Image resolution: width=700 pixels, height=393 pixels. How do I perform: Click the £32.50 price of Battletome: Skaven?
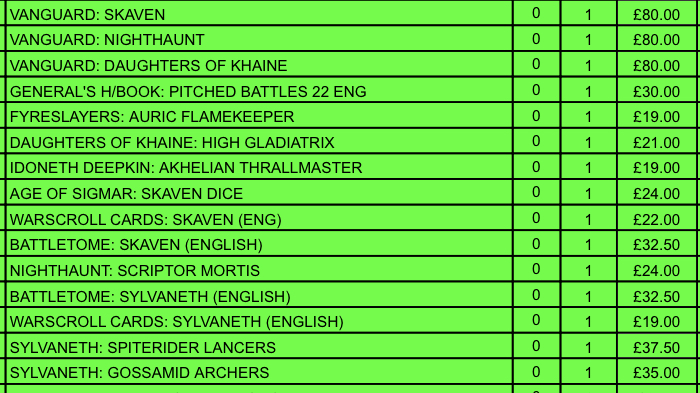coord(656,244)
